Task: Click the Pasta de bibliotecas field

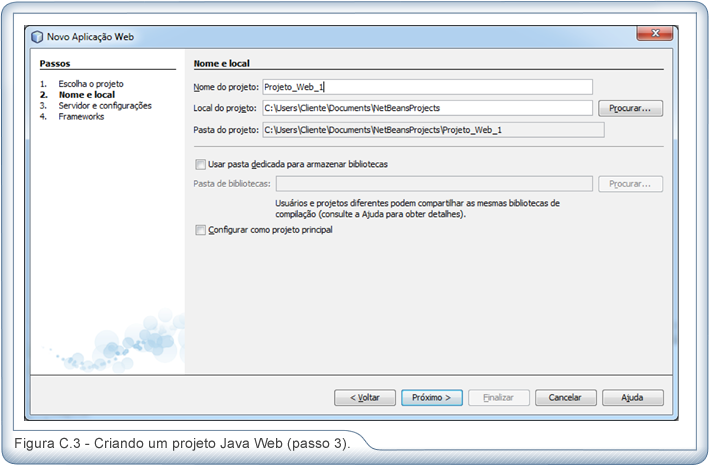Action: pyautogui.click(x=434, y=184)
